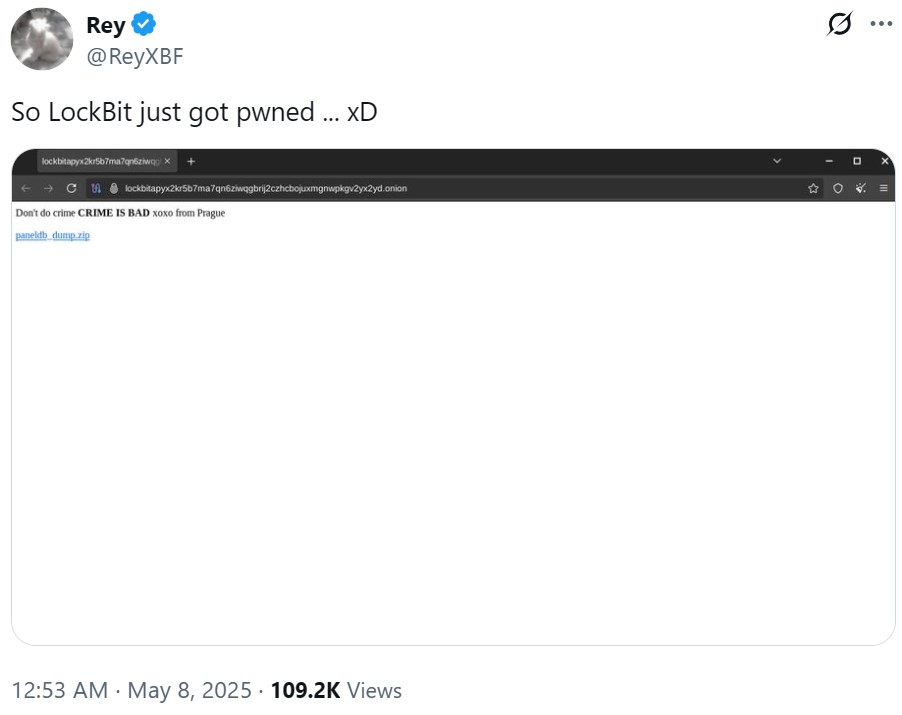The height and width of the screenshot is (715, 902).
Task: Open the tweet's three-dot more menu
Action: point(881,25)
